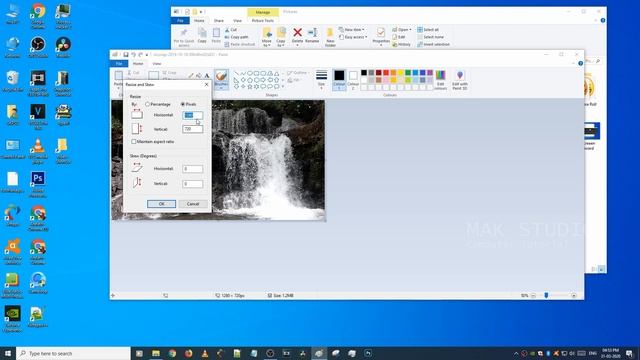Image resolution: width=640 pixels, height=360 pixels.
Task: Click Invert selection in Pictures window
Action: (433, 44)
